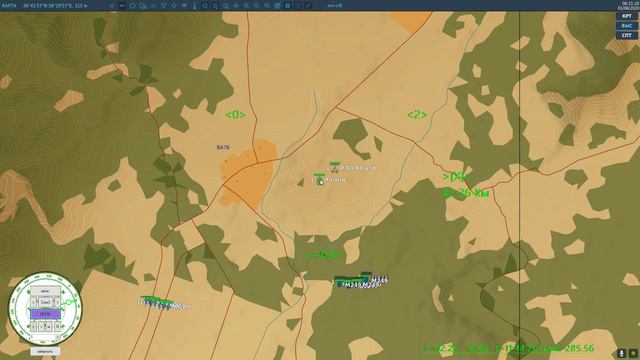Screen dimensions: 640x360
Task: Select the circle-shaped tool icon in top toolbar
Action: click(132, 6)
